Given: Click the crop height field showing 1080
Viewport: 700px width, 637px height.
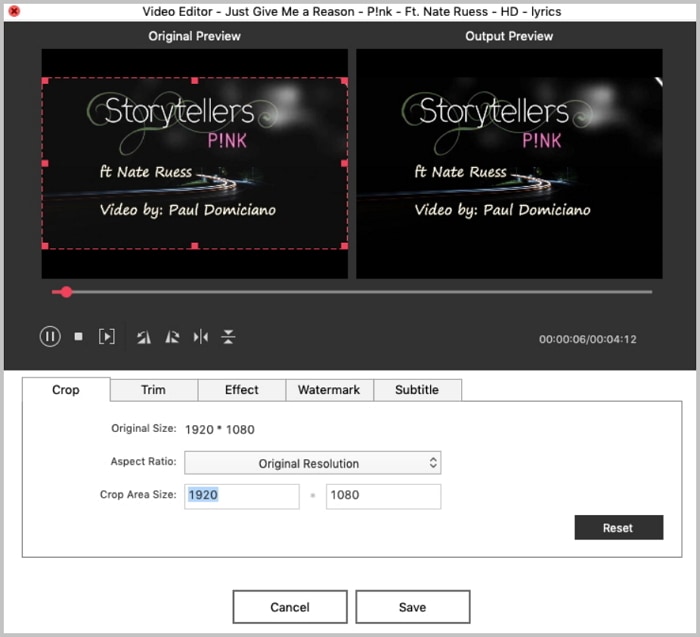Looking at the screenshot, I should click(x=383, y=496).
